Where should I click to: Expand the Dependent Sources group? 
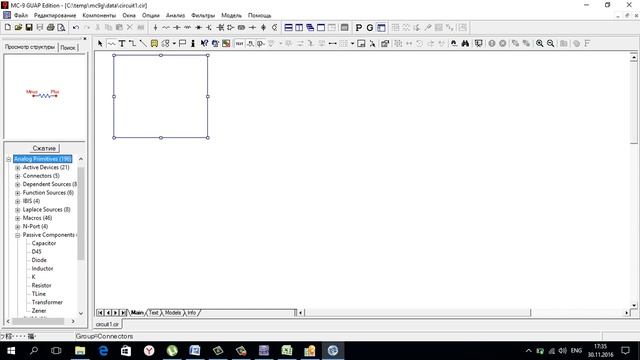click(18, 184)
